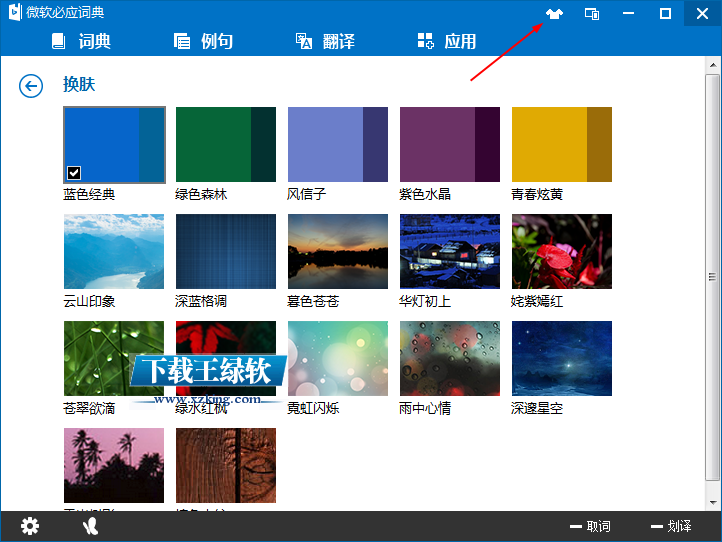722x542 pixels.
Task: Choose the 暮色苍苍 sunset skin
Action: point(338,251)
